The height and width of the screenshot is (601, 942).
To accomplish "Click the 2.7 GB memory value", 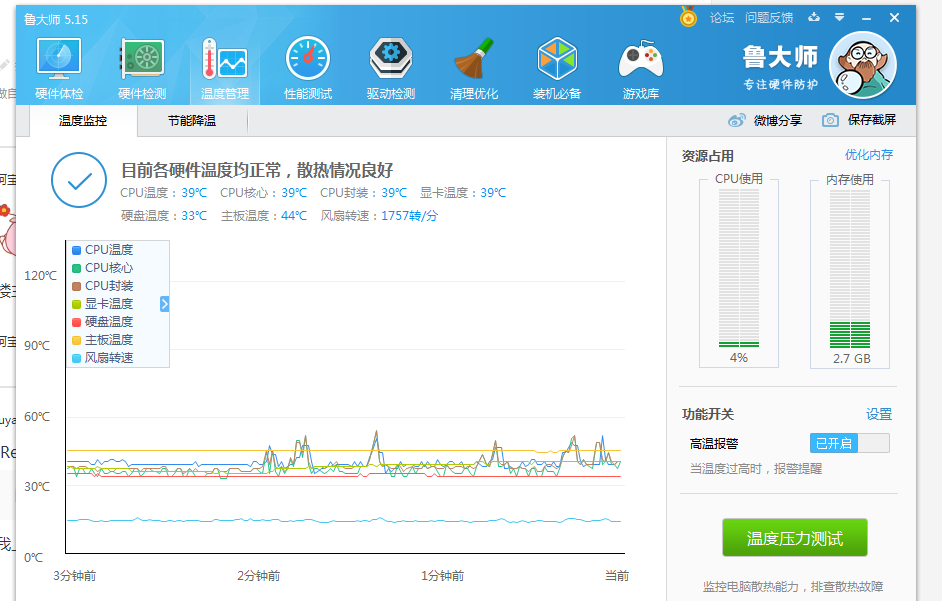I will [852, 358].
